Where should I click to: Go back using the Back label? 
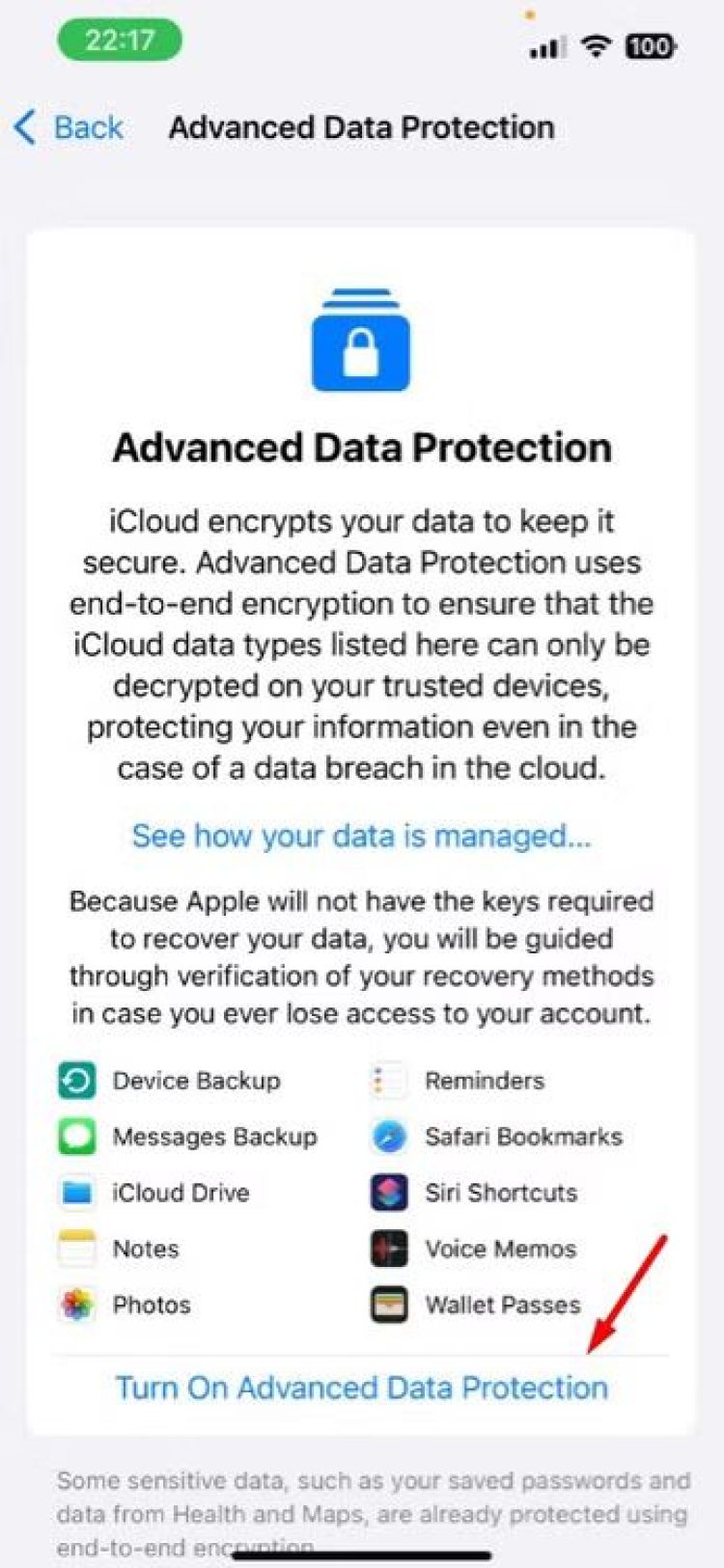coord(88,127)
